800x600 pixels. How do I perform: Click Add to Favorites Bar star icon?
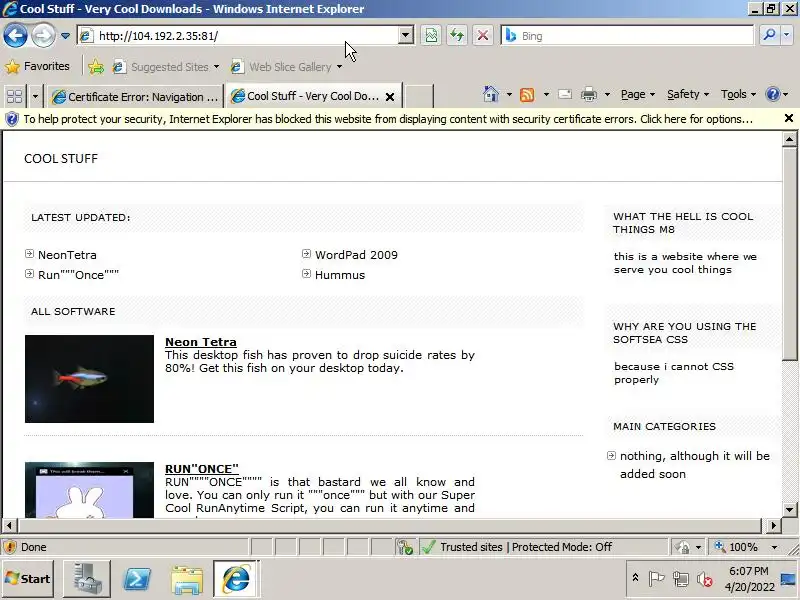click(x=96, y=67)
